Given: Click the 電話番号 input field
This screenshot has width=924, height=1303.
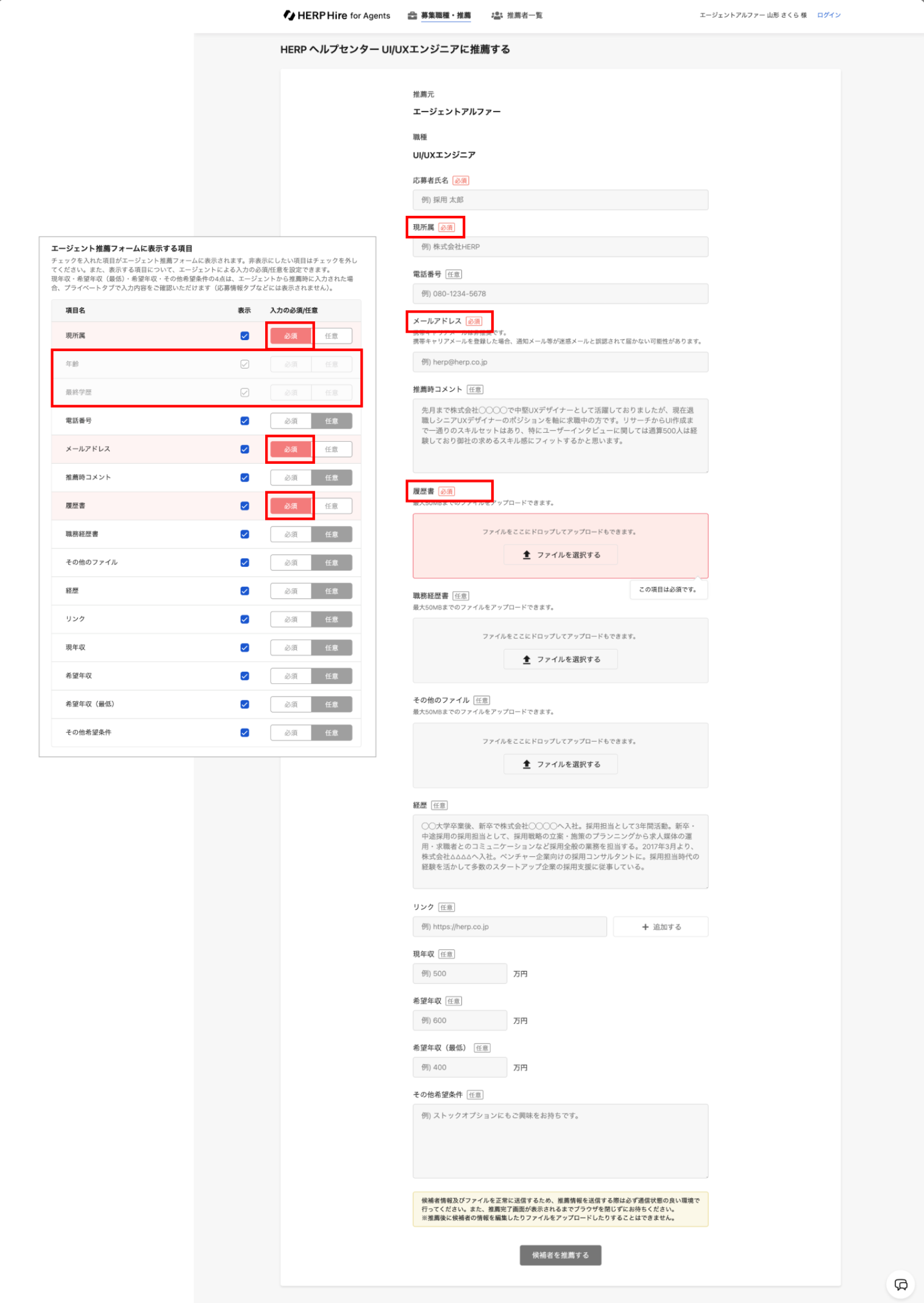Looking at the screenshot, I should (x=560, y=294).
